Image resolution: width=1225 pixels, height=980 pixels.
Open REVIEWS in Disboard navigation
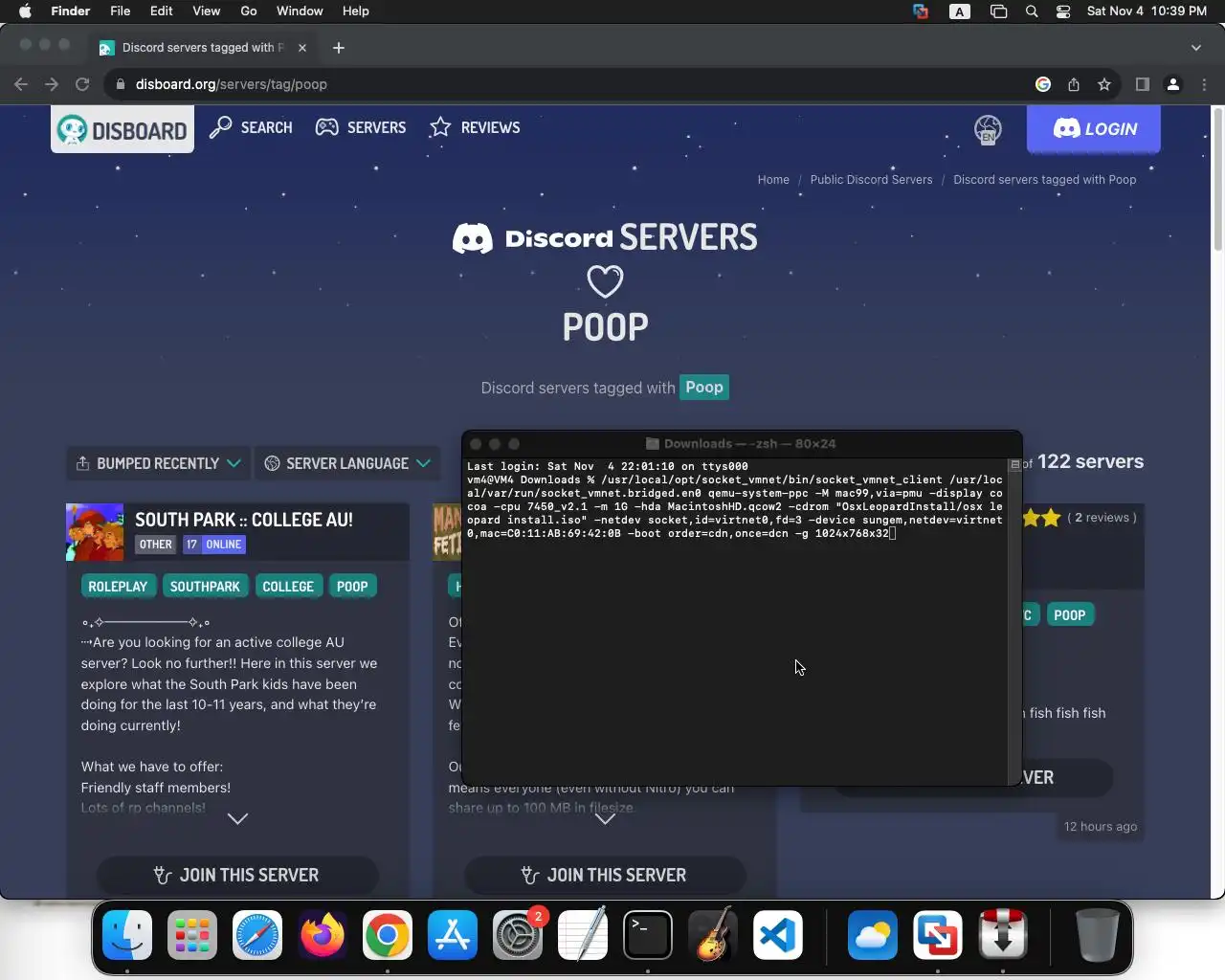coord(475,127)
